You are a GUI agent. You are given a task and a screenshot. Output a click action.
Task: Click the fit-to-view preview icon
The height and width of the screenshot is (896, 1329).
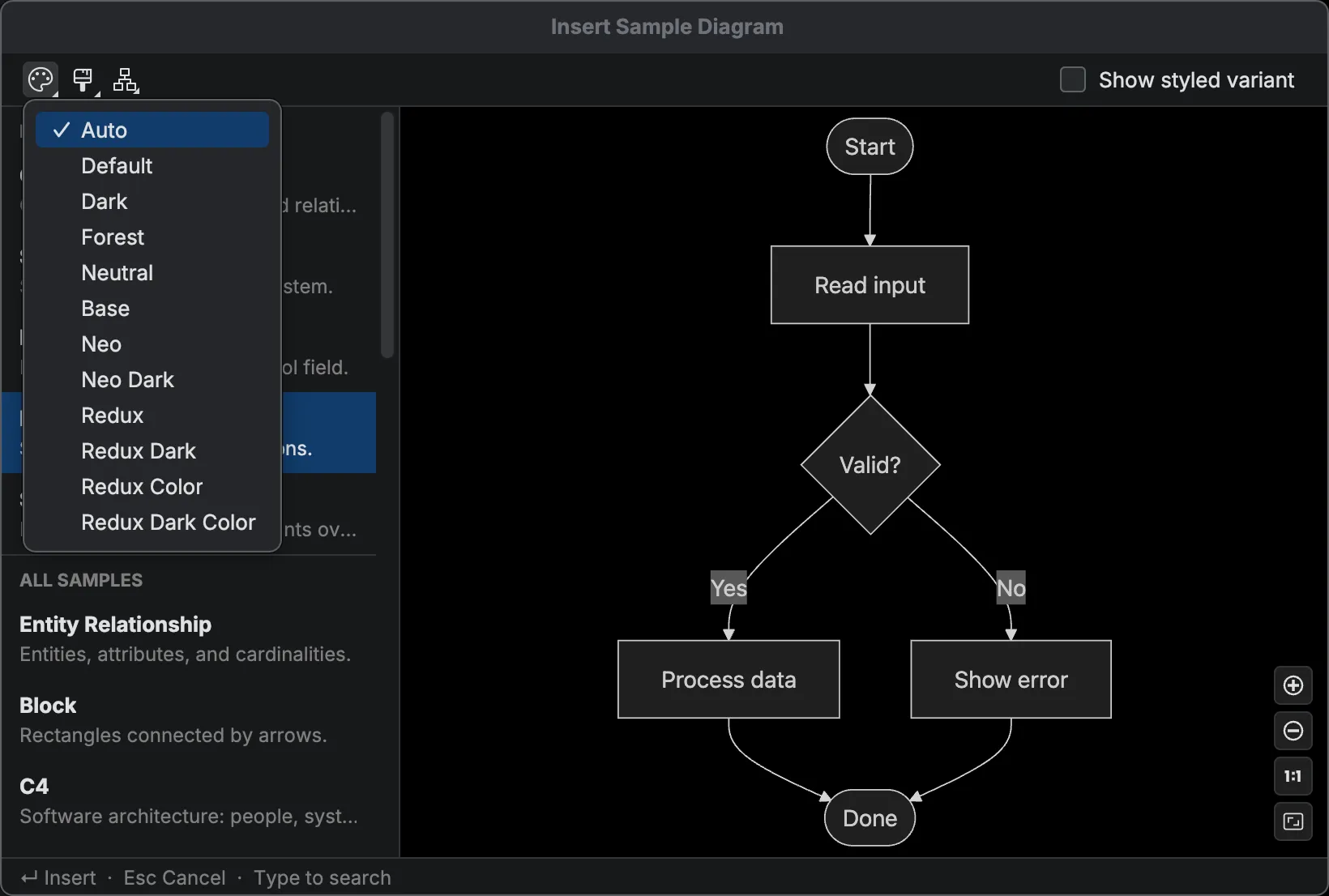pyautogui.click(x=1293, y=821)
